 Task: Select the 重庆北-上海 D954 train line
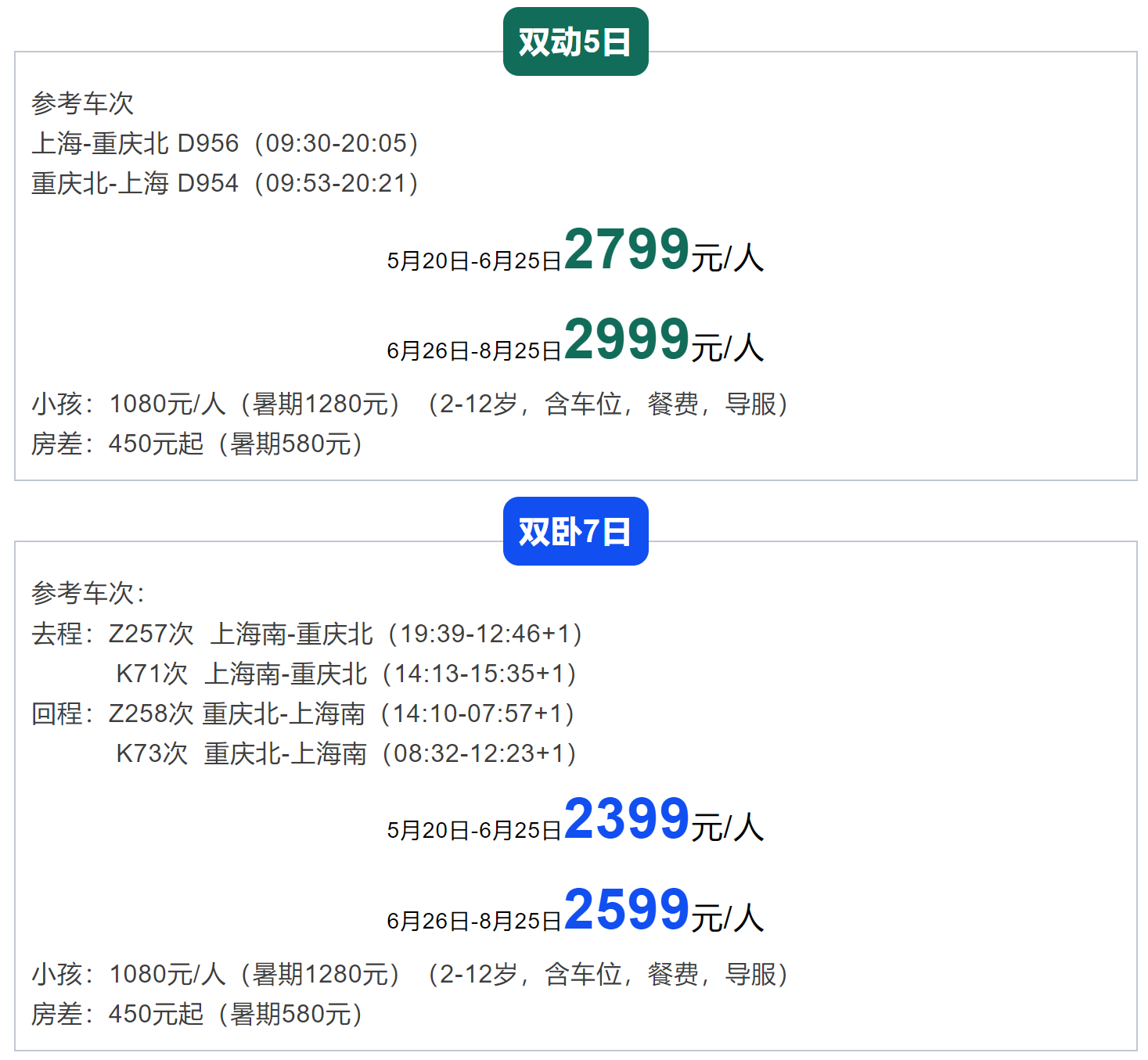[x=225, y=184]
